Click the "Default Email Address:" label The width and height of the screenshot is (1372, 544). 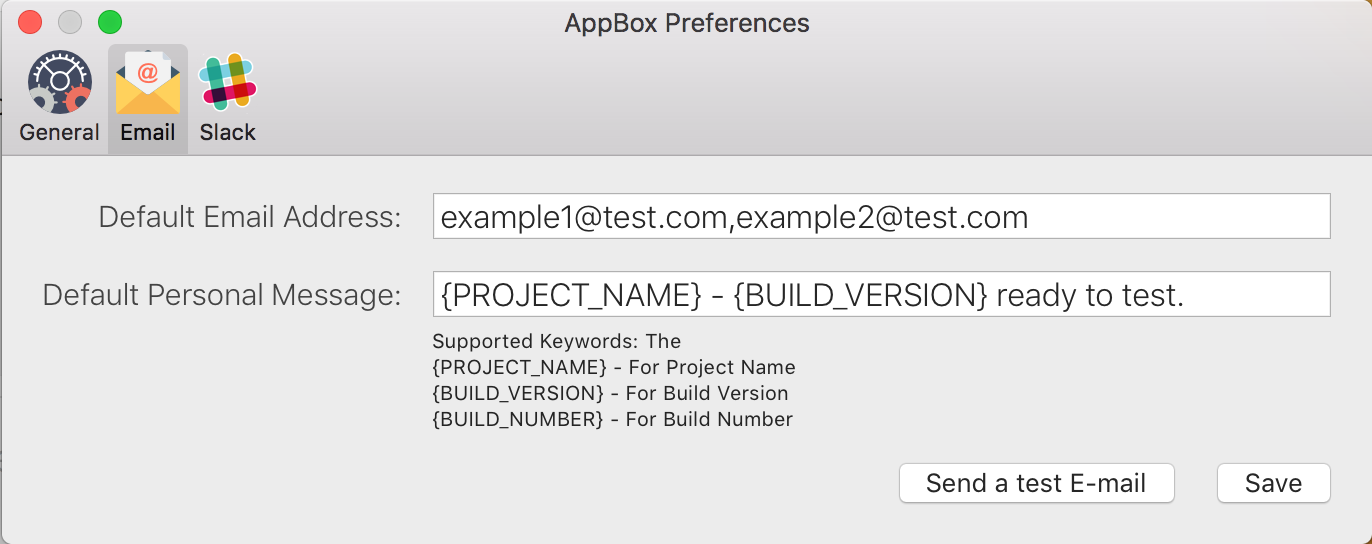coord(250,217)
